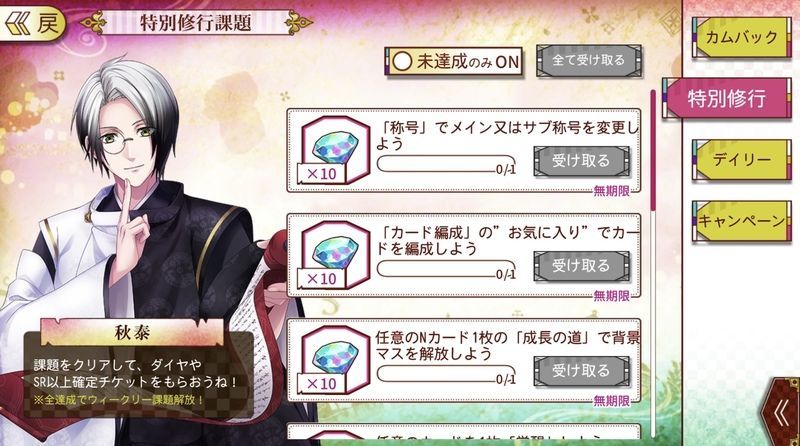
Task: Select the 特別修行 tab
Action: tap(727, 98)
